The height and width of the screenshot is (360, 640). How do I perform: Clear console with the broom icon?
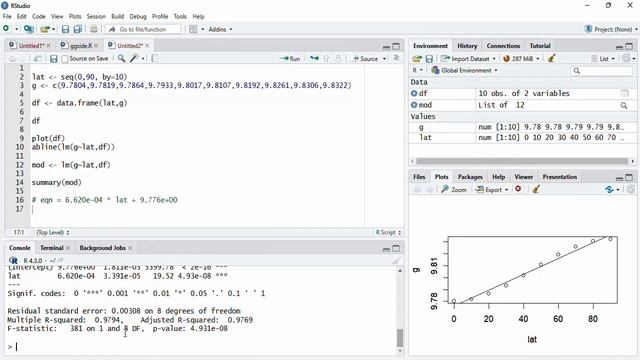[x=396, y=260]
